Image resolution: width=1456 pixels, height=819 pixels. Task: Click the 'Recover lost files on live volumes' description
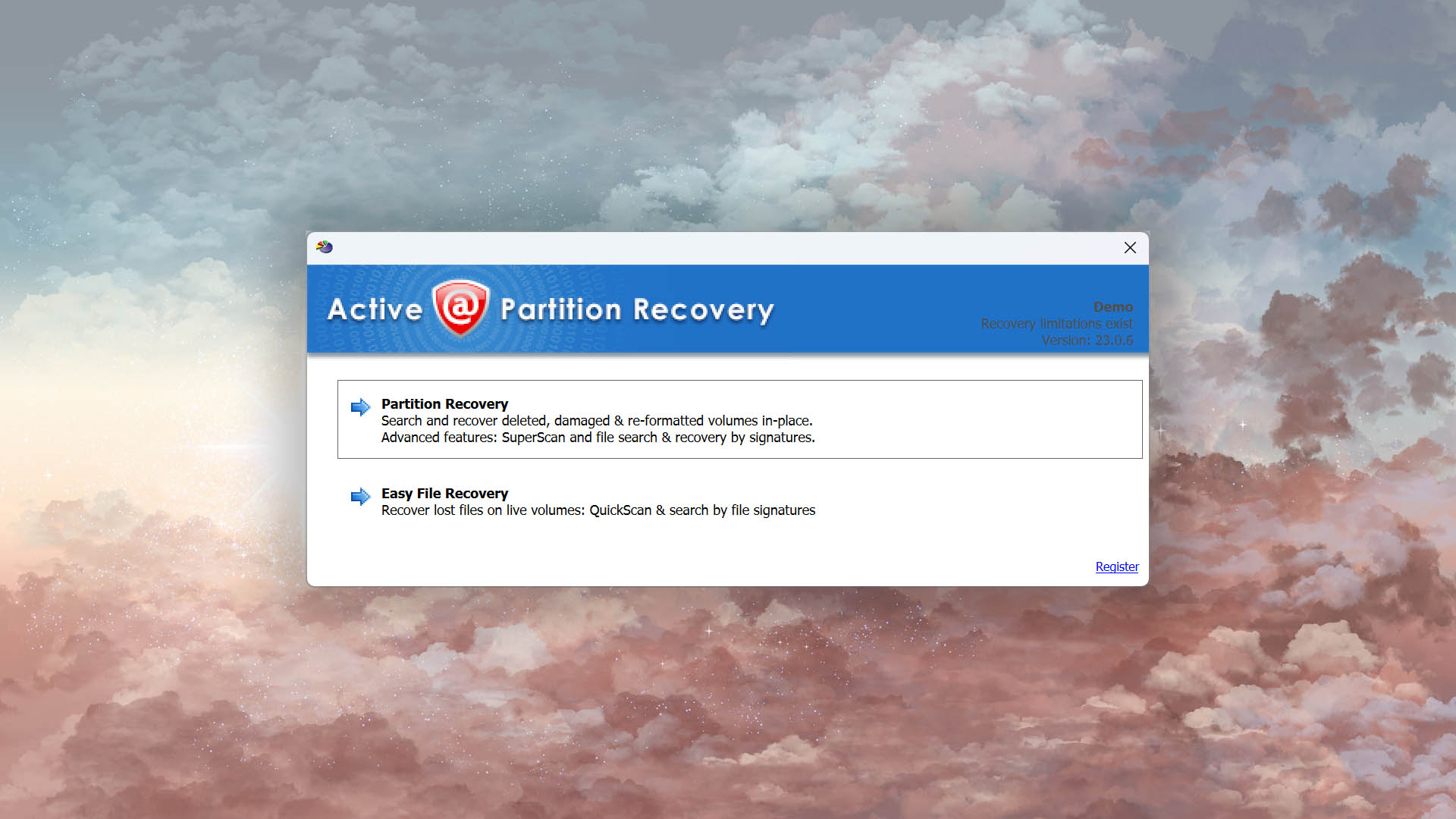(x=598, y=510)
